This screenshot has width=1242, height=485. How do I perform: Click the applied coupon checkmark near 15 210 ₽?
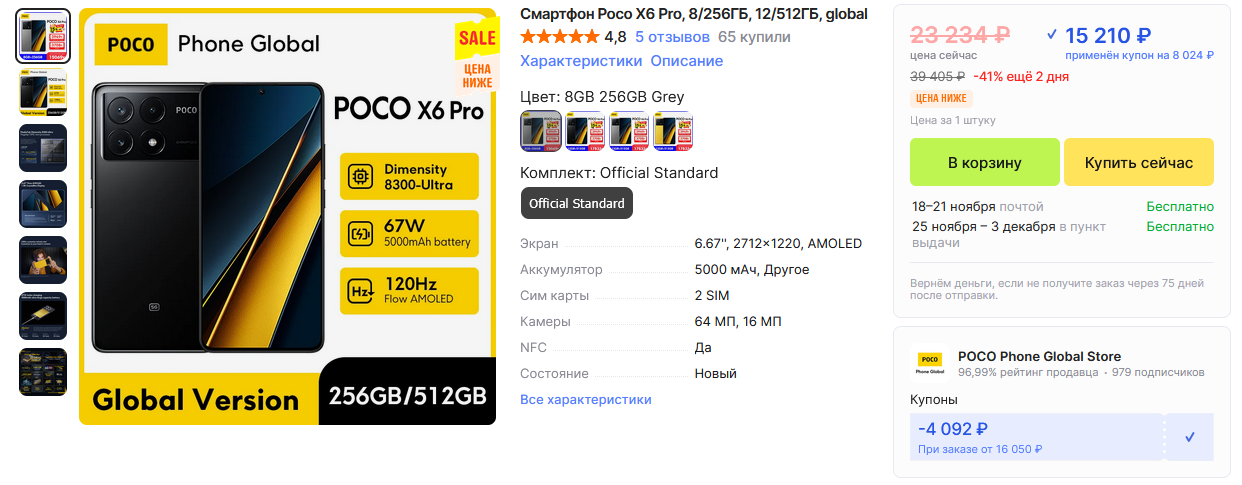(x=1051, y=35)
